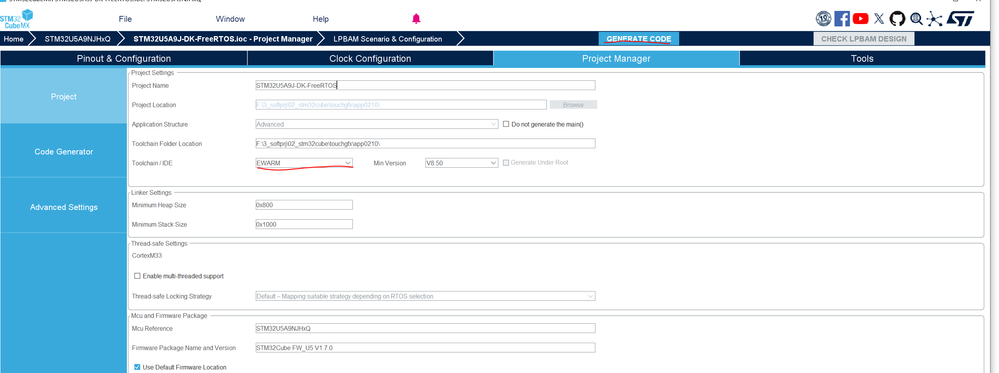This screenshot has height=373, width=999.
Task: Click the Project Name input field
Action: (x=425, y=85)
